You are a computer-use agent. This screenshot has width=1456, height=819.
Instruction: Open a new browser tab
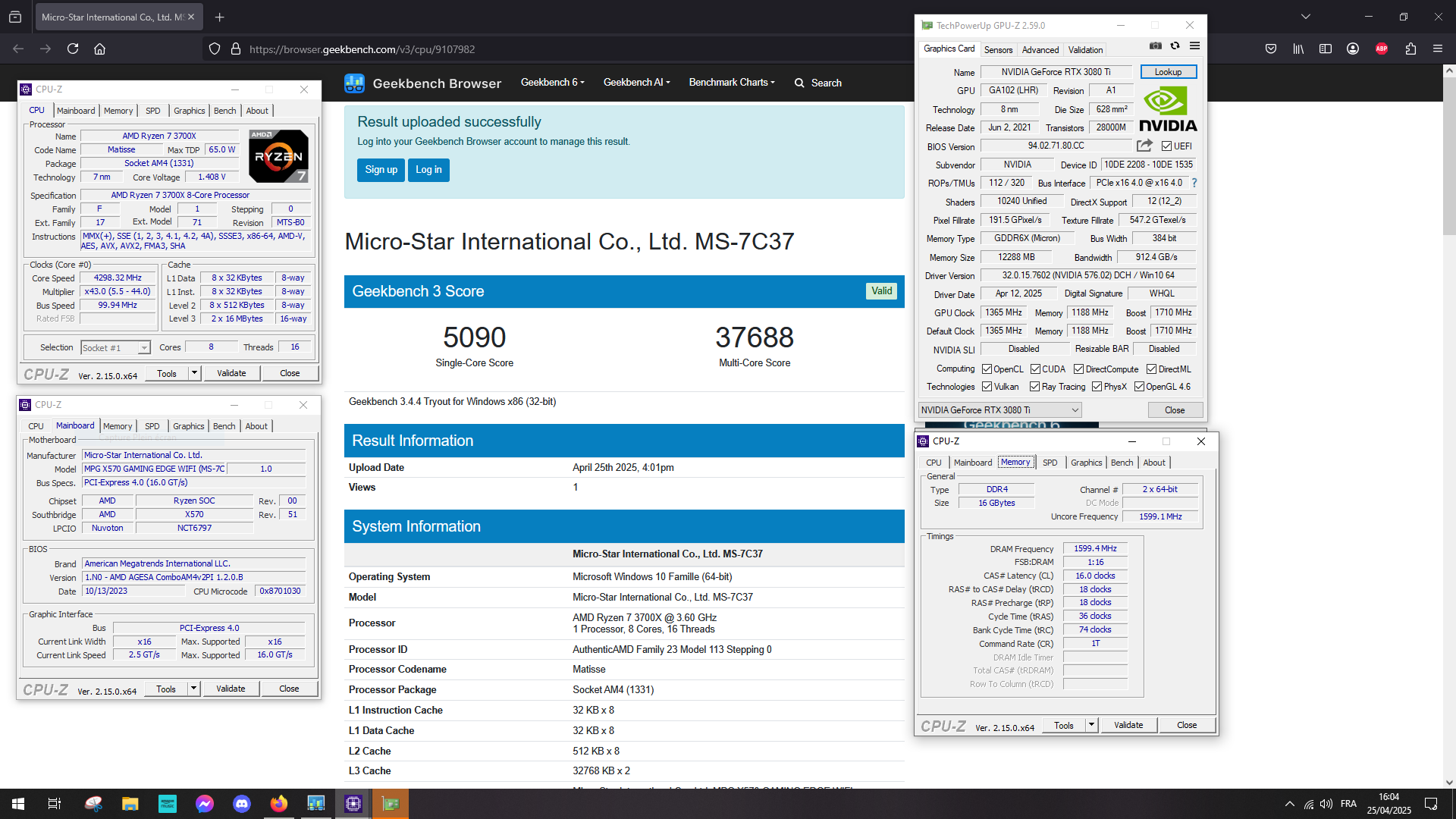click(x=219, y=17)
